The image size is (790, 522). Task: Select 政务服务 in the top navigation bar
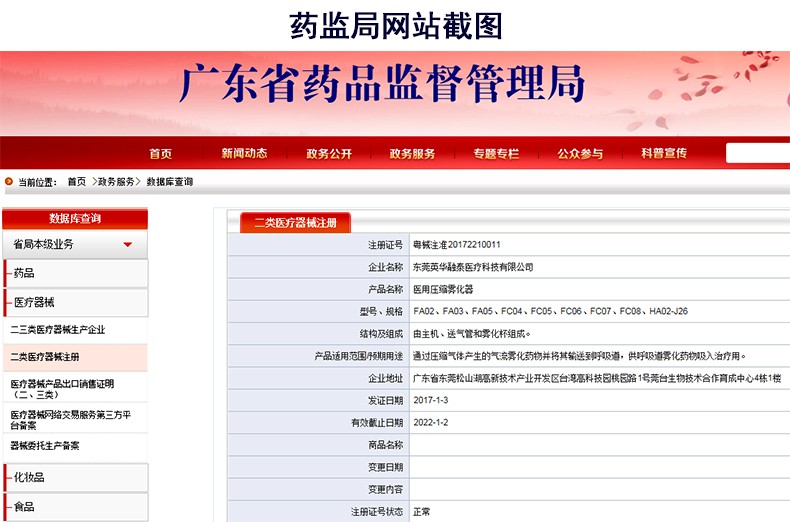412,153
